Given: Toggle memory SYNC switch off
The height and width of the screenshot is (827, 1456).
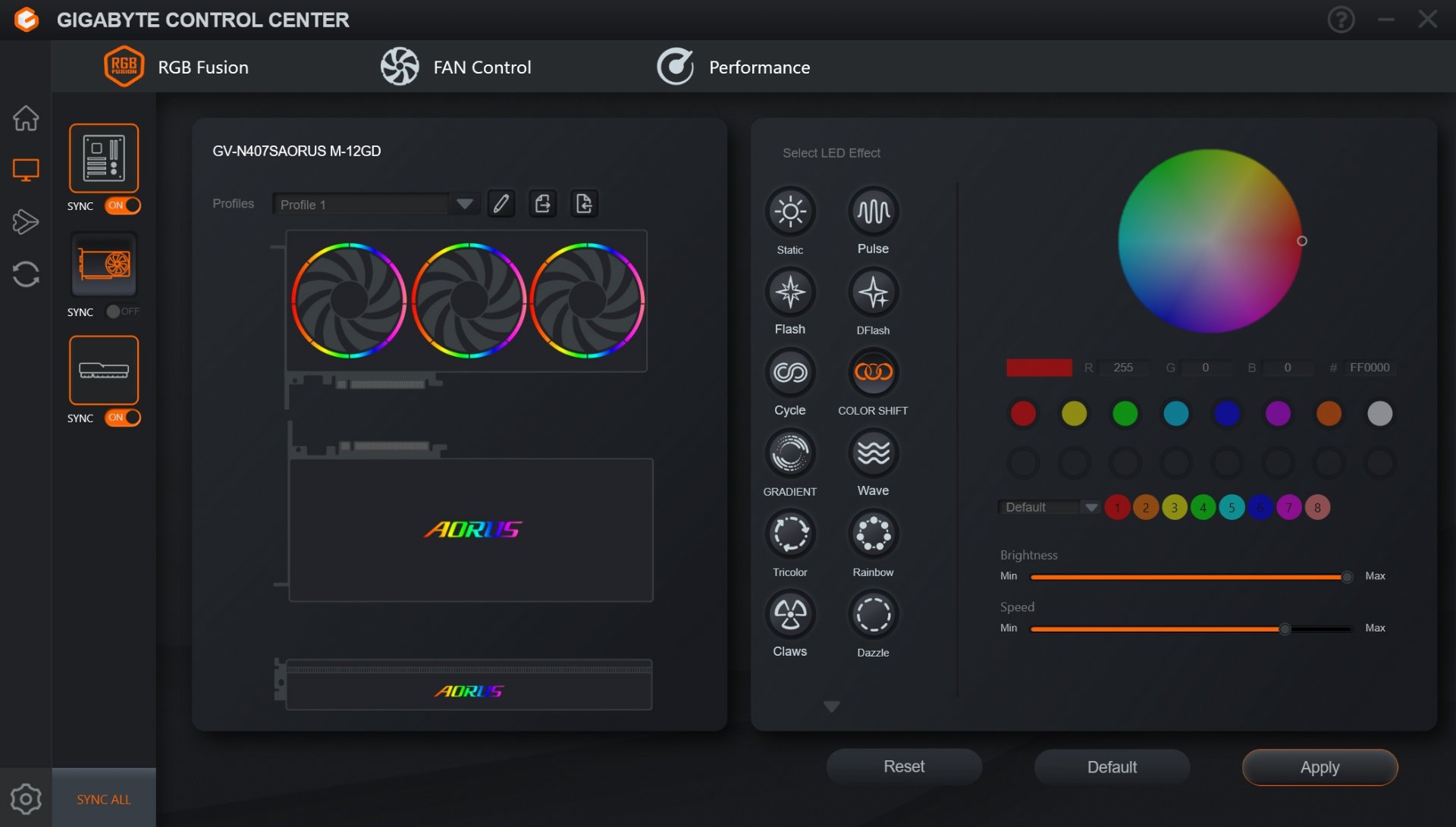Looking at the screenshot, I should point(123,418).
